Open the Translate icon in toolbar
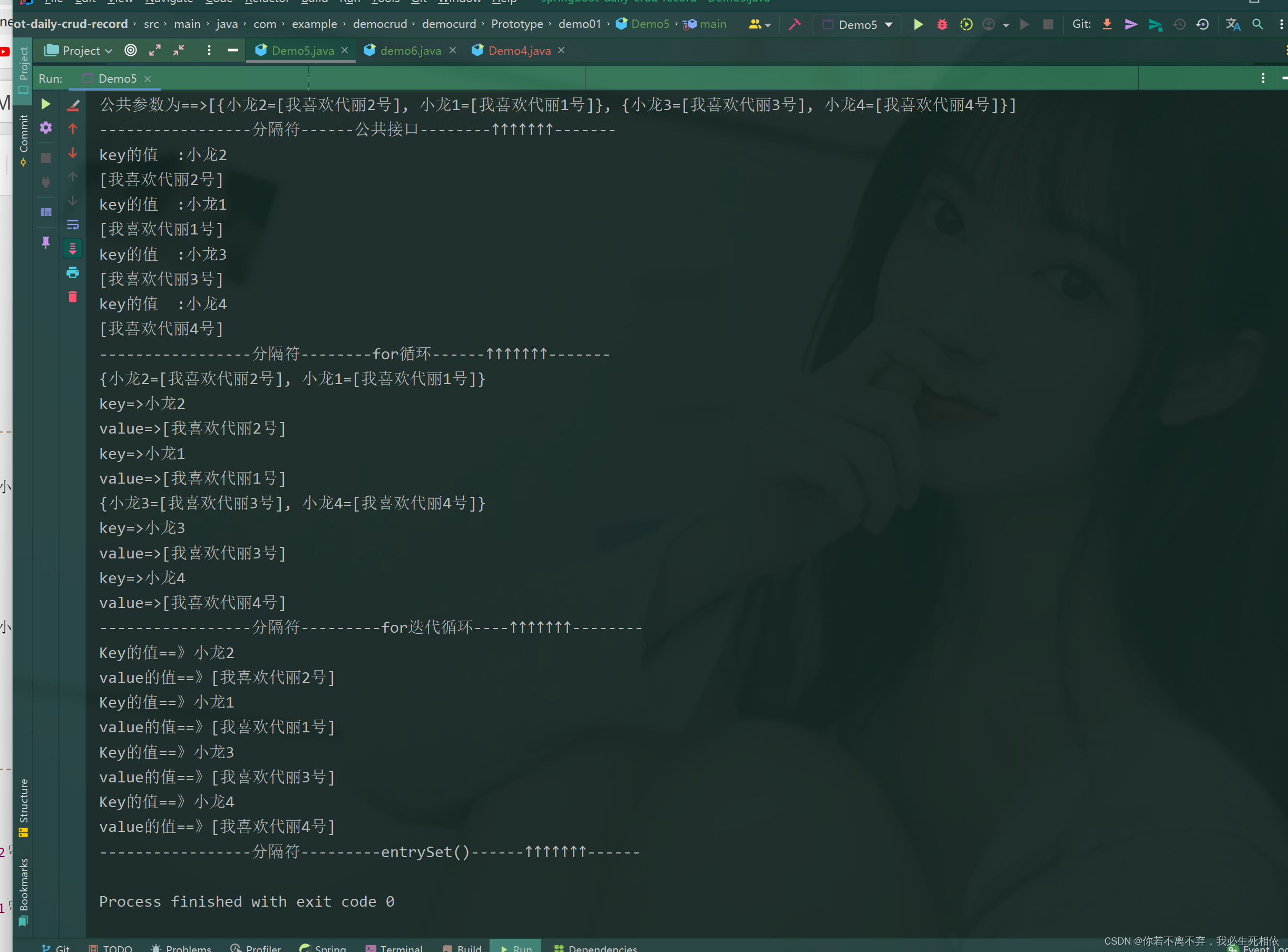The height and width of the screenshot is (952, 1288). tap(1233, 25)
